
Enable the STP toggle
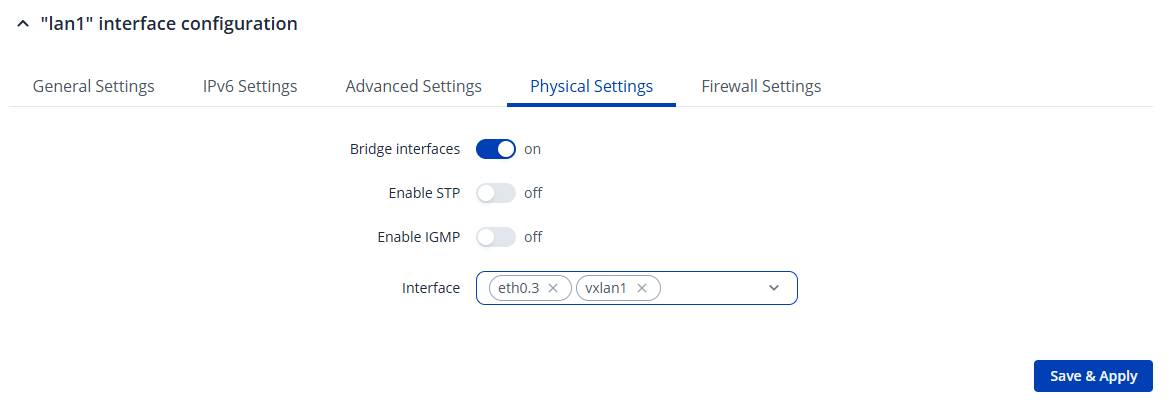pyautogui.click(x=495, y=193)
